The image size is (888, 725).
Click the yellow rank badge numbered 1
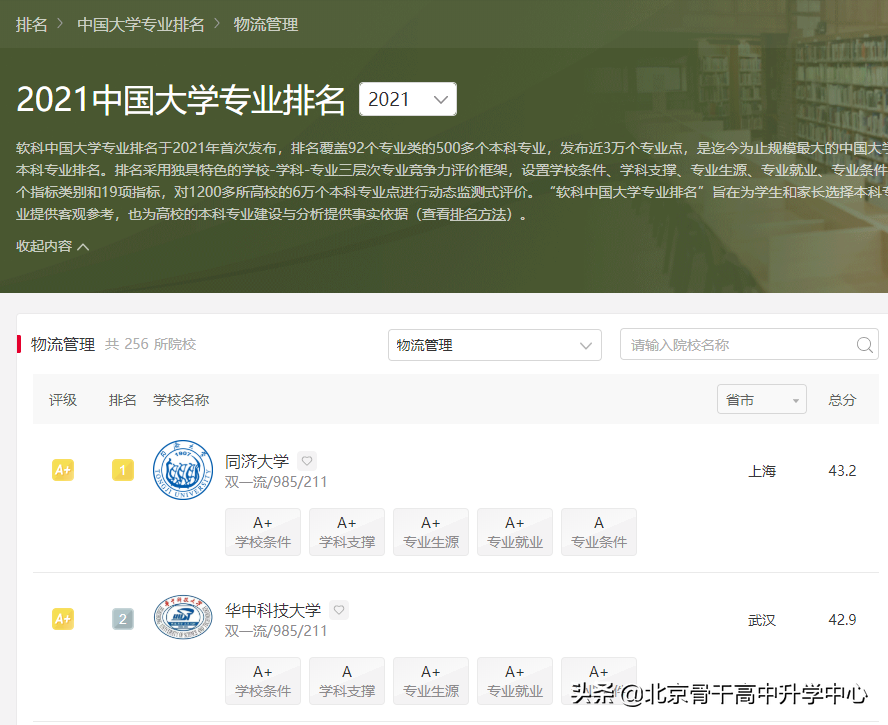(123, 469)
